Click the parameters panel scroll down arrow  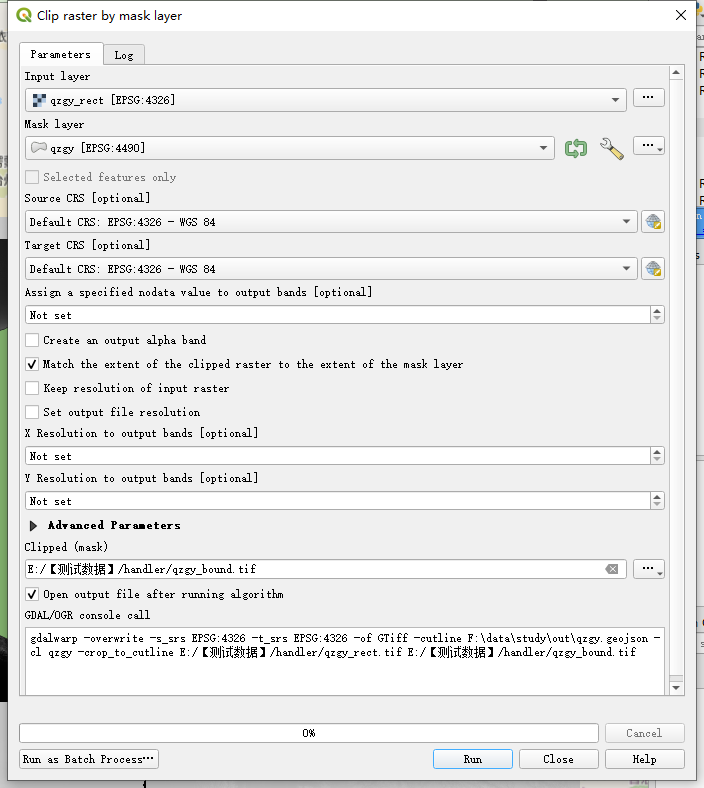pyautogui.click(x=676, y=688)
